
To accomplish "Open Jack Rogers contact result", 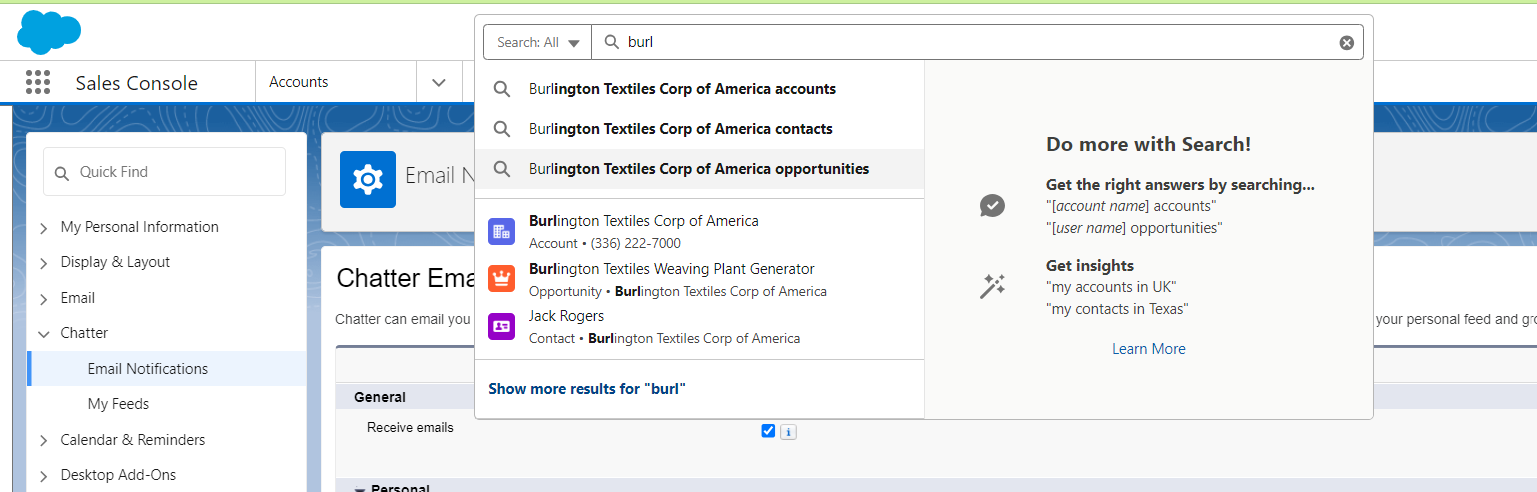I will 699,326.
